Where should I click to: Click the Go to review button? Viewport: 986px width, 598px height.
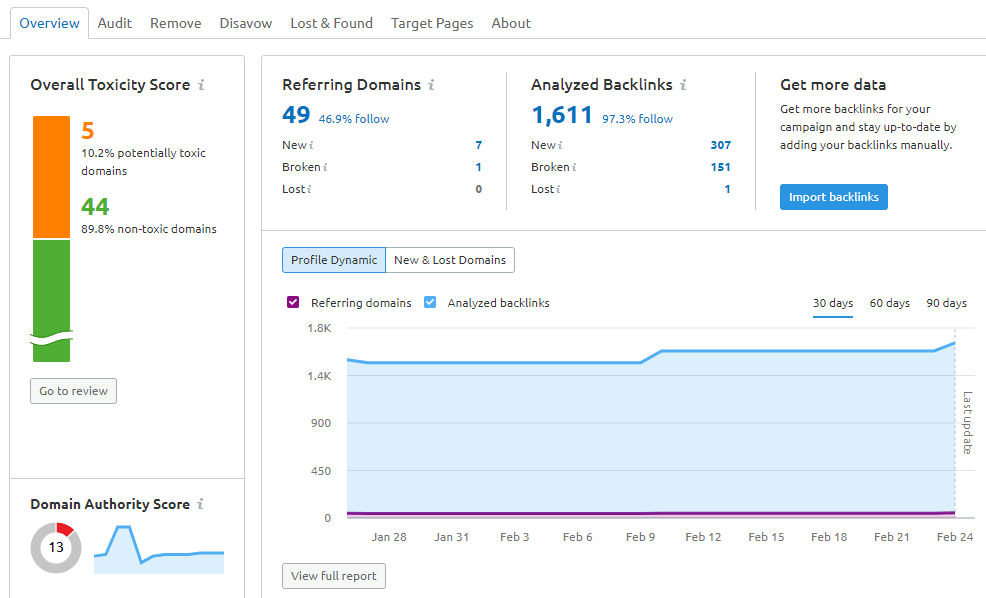pyautogui.click(x=74, y=391)
